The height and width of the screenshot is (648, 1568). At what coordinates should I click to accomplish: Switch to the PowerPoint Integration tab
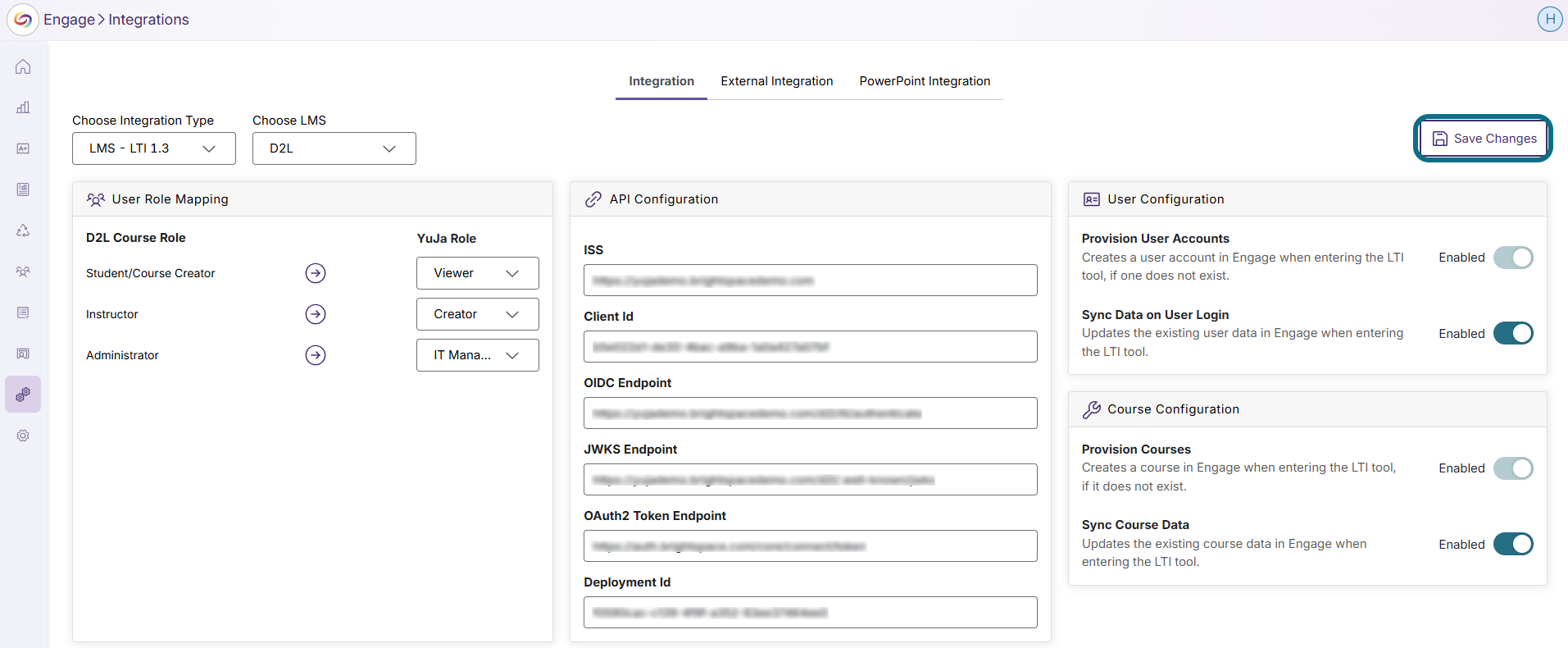coord(925,81)
